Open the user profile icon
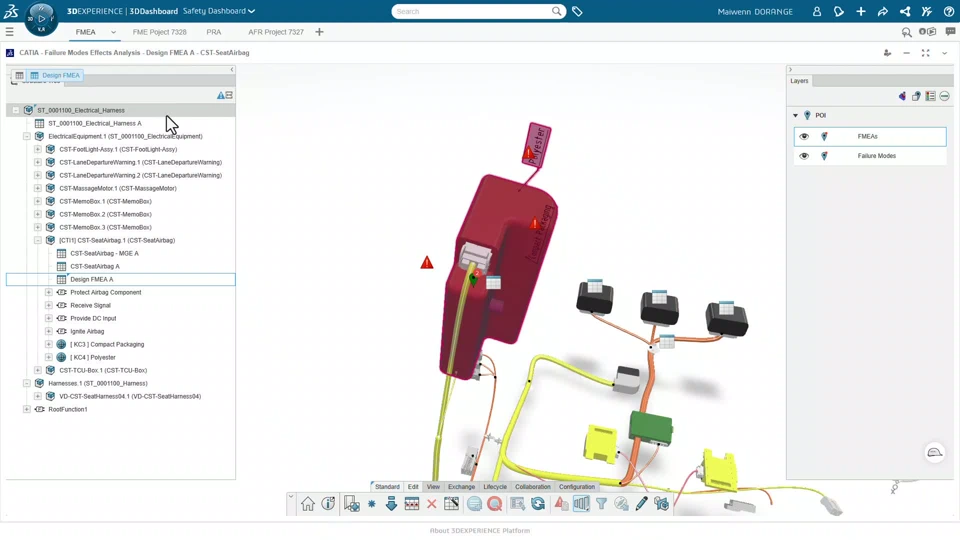Viewport: 960px width, 540px height. pyautogui.click(x=817, y=11)
